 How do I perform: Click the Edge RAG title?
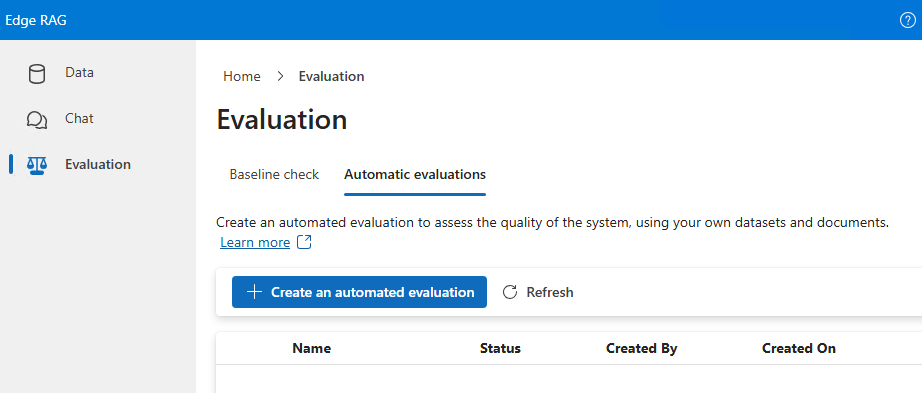tap(36, 20)
